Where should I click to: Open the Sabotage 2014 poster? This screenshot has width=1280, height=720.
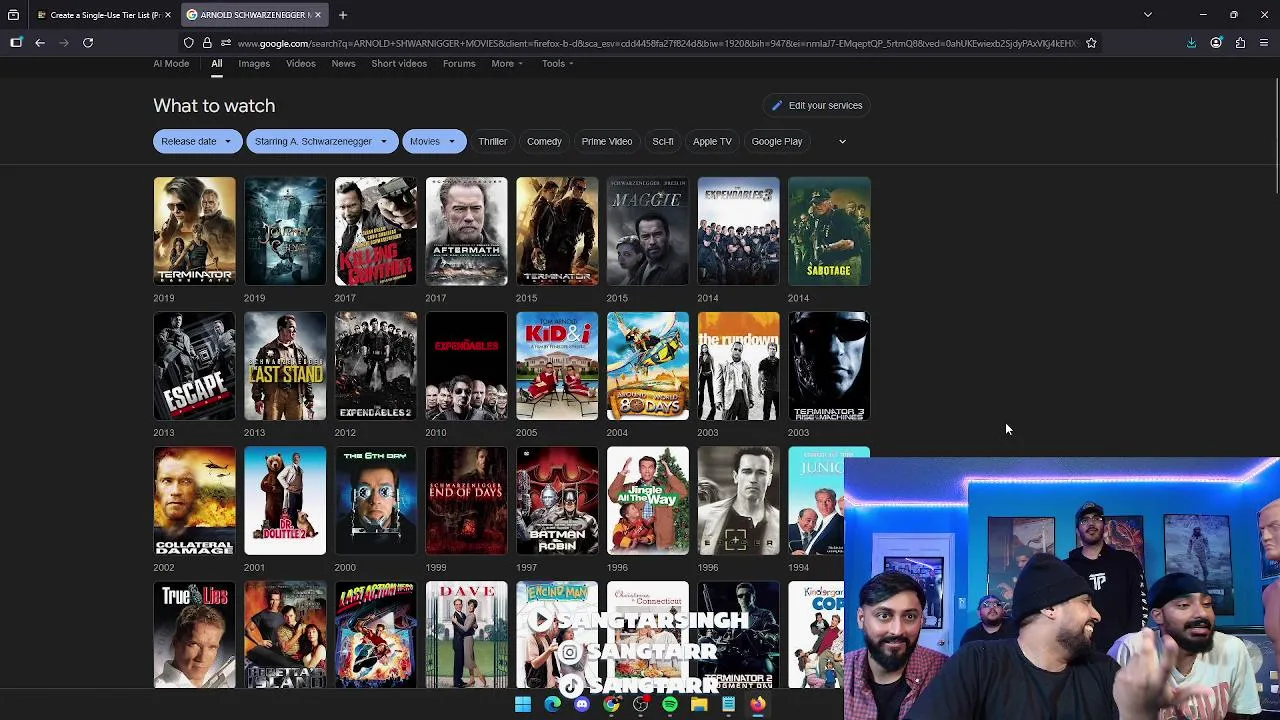tap(829, 231)
